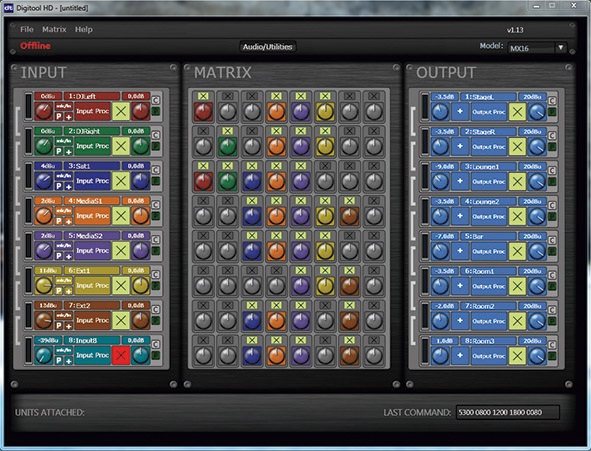Click the Last Command field
Screen dimensions: 591x451
[x=507, y=412]
